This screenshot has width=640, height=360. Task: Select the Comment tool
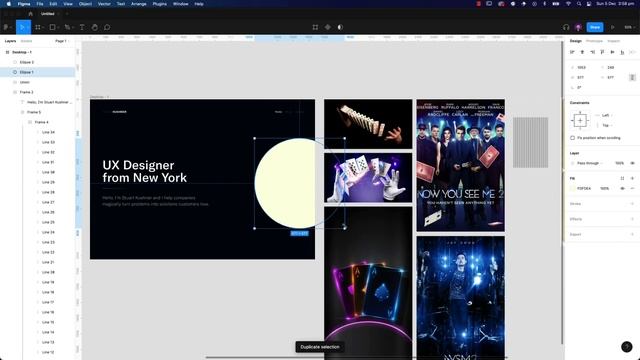[x=107, y=27]
